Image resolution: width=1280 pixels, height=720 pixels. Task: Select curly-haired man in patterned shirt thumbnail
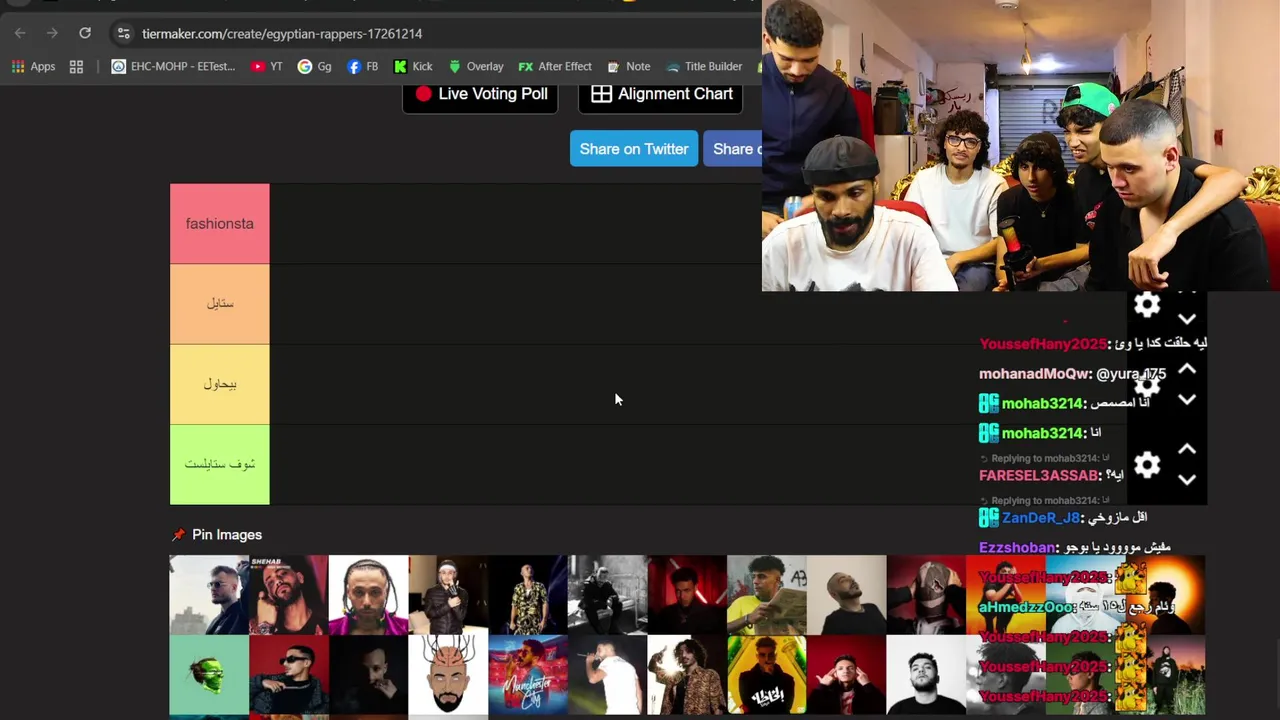click(687, 675)
